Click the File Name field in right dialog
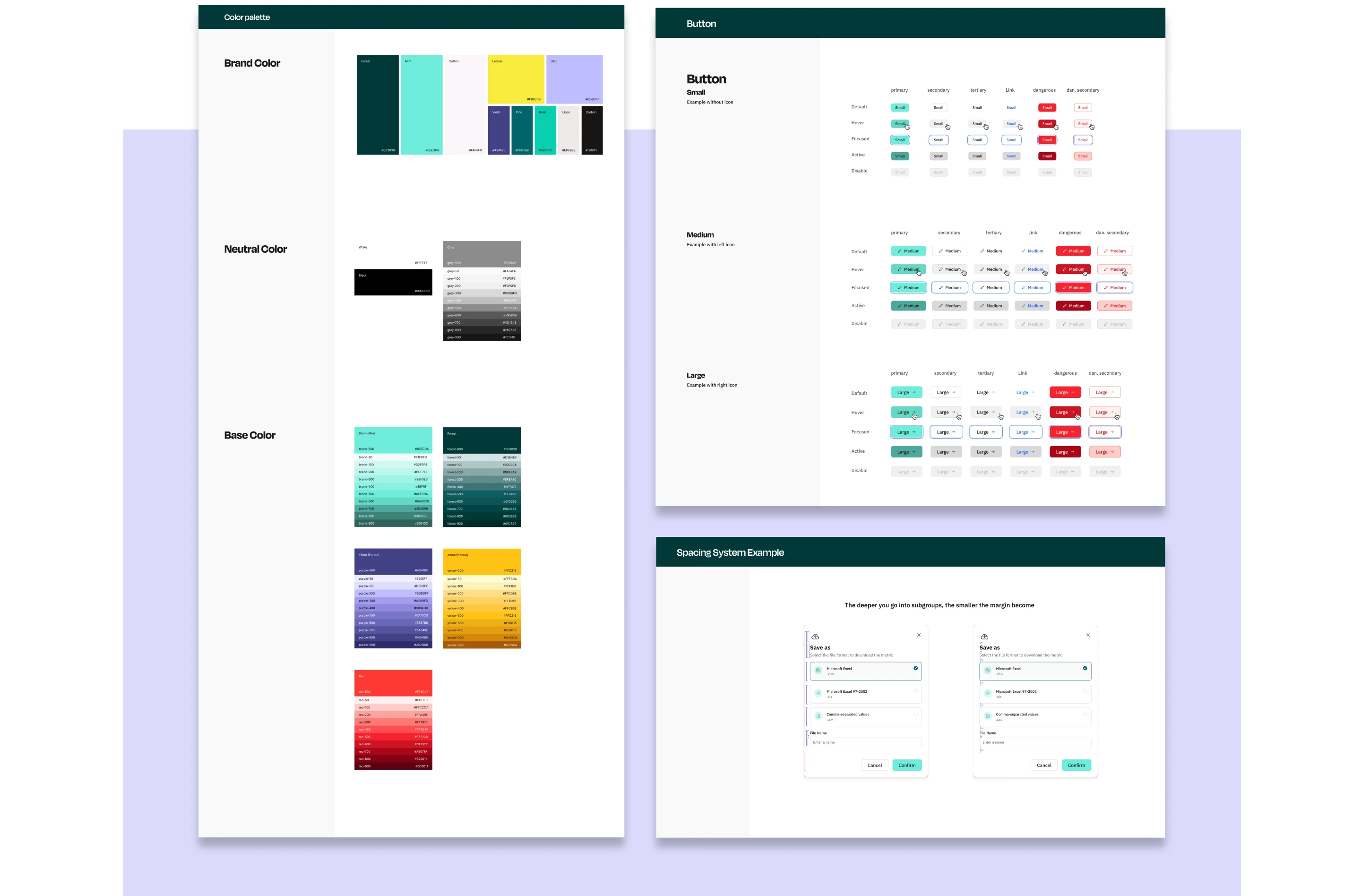 point(1034,742)
